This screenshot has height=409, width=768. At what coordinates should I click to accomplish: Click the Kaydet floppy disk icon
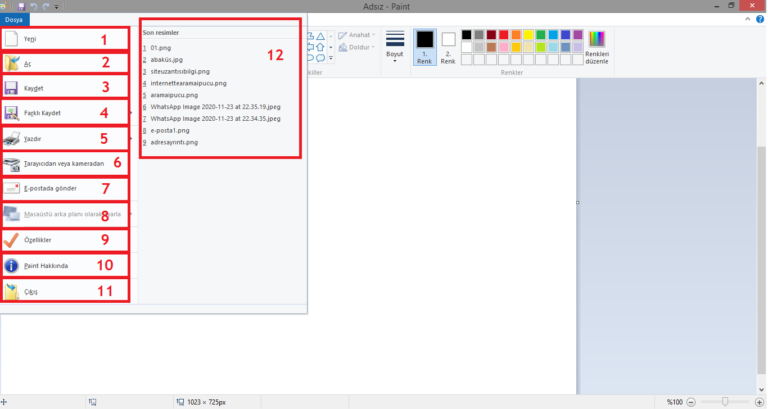11,88
